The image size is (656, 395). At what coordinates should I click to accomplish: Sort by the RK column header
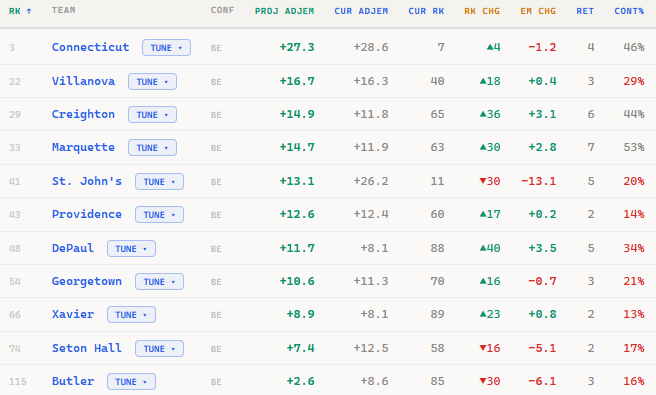pos(20,11)
